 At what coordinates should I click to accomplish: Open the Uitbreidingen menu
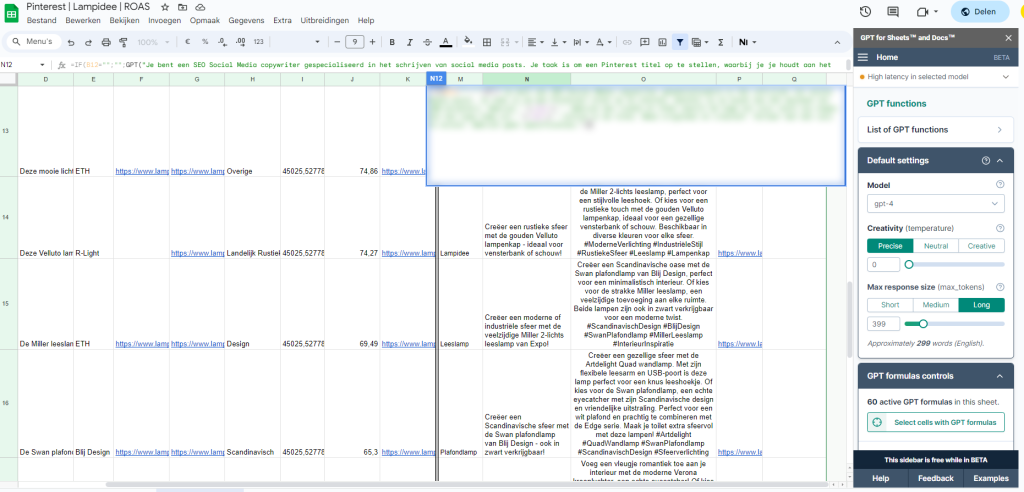[x=325, y=20]
